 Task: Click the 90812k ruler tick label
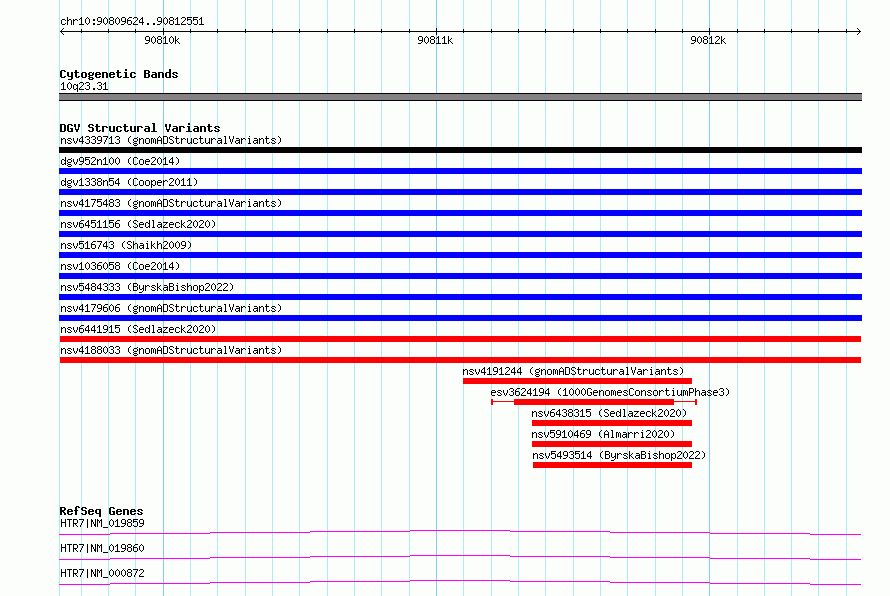click(x=708, y=40)
